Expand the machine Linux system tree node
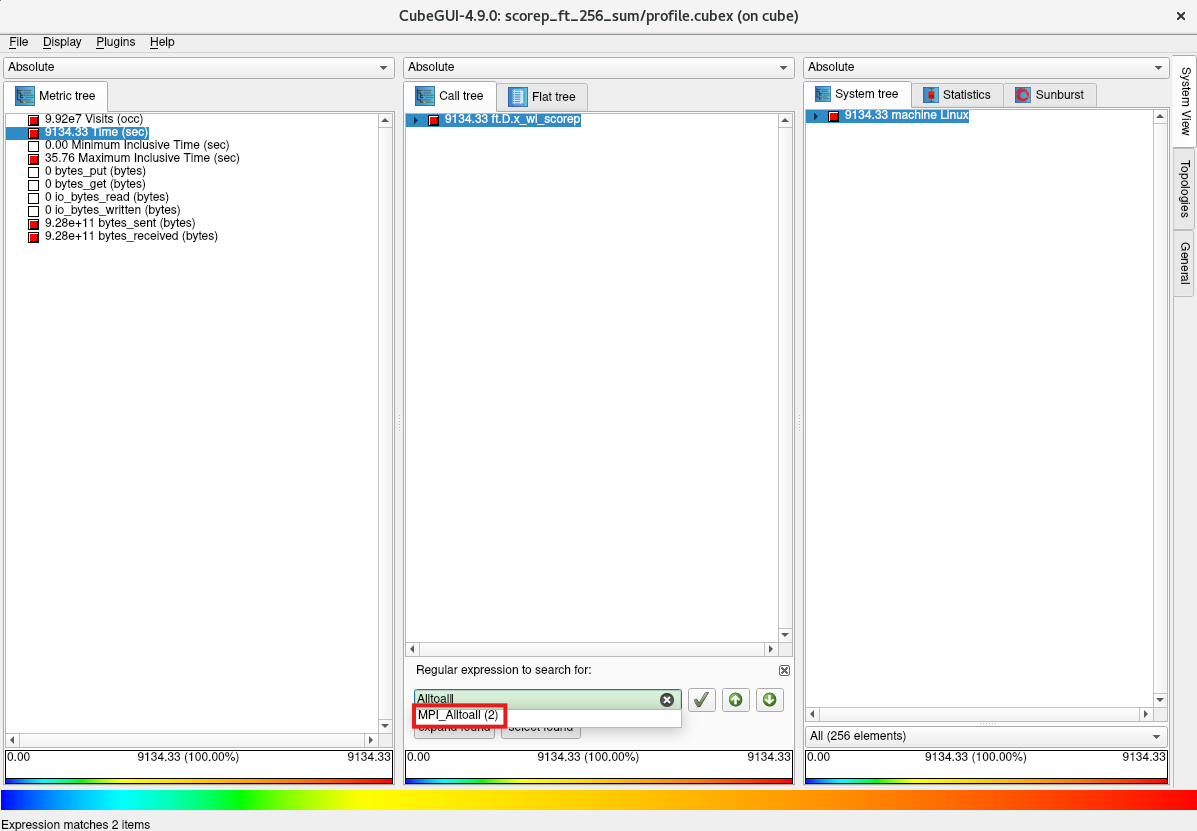The width and height of the screenshot is (1197, 831). click(x=816, y=116)
